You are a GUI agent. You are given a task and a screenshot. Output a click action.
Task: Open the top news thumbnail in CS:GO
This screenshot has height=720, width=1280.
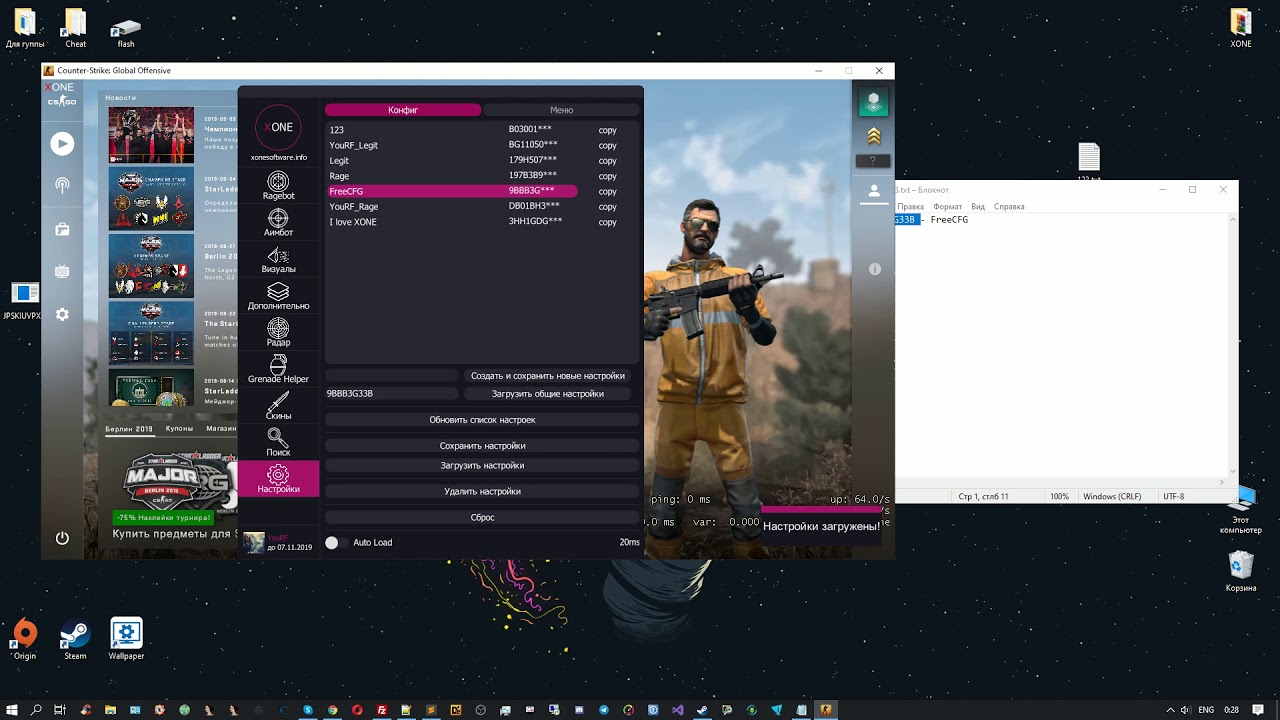151,135
